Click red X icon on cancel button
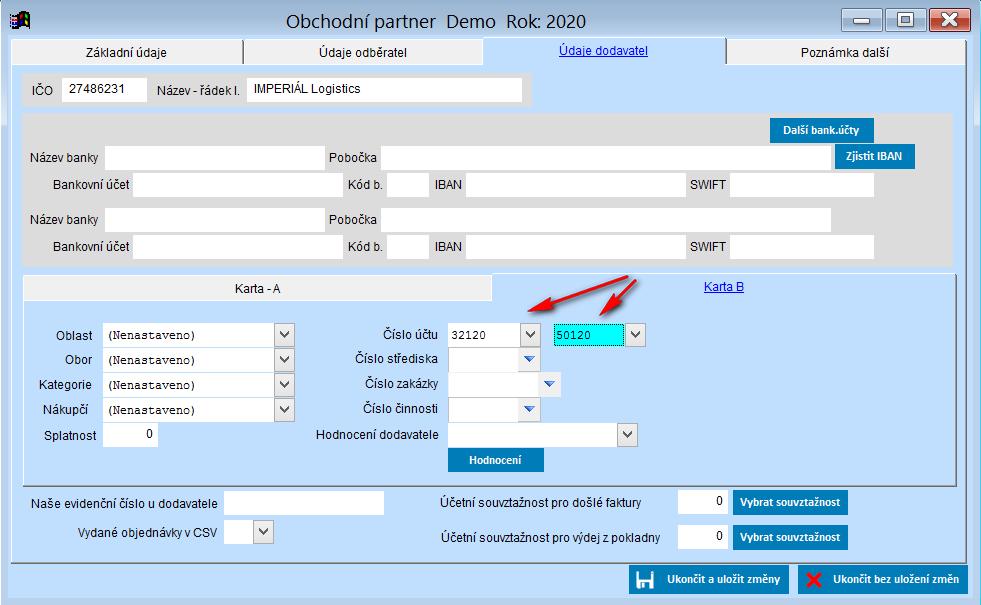 814,579
